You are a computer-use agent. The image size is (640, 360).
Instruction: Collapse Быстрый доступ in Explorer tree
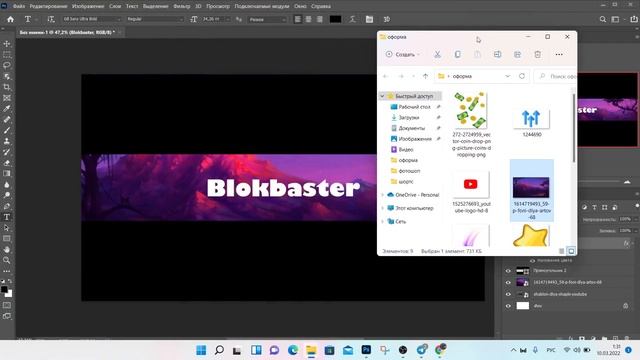pyautogui.click(x=382, y=96)
